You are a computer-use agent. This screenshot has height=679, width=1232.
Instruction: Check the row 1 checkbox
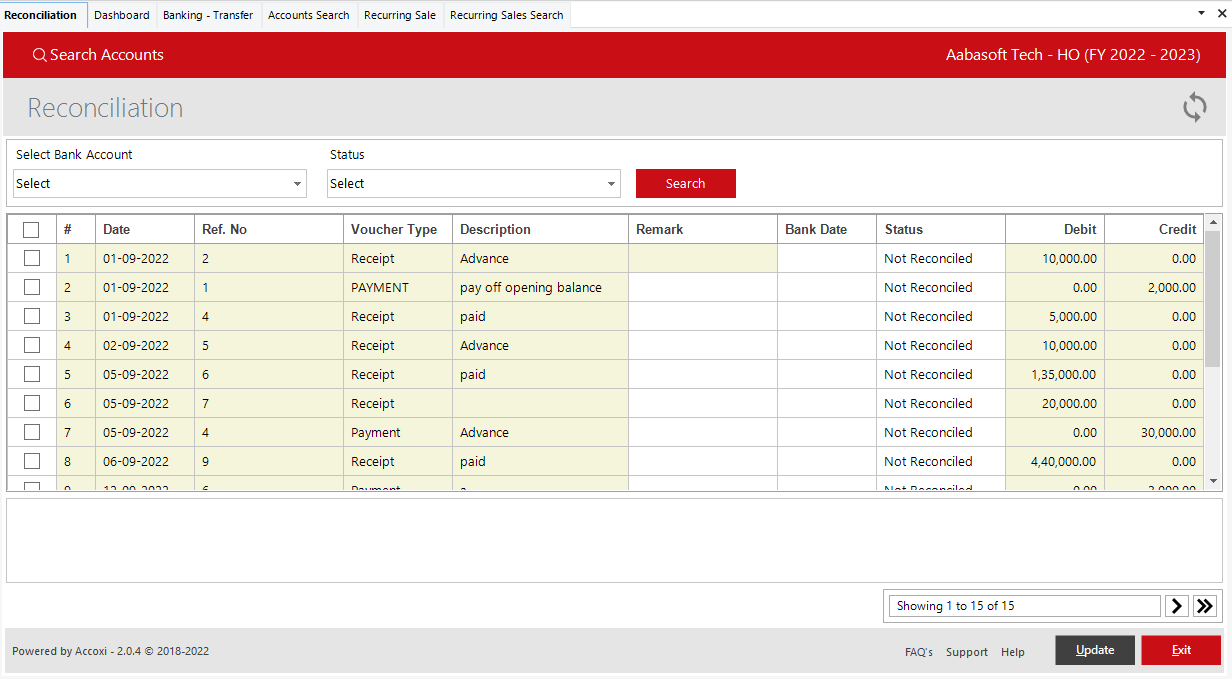click(x=31, y=258)
